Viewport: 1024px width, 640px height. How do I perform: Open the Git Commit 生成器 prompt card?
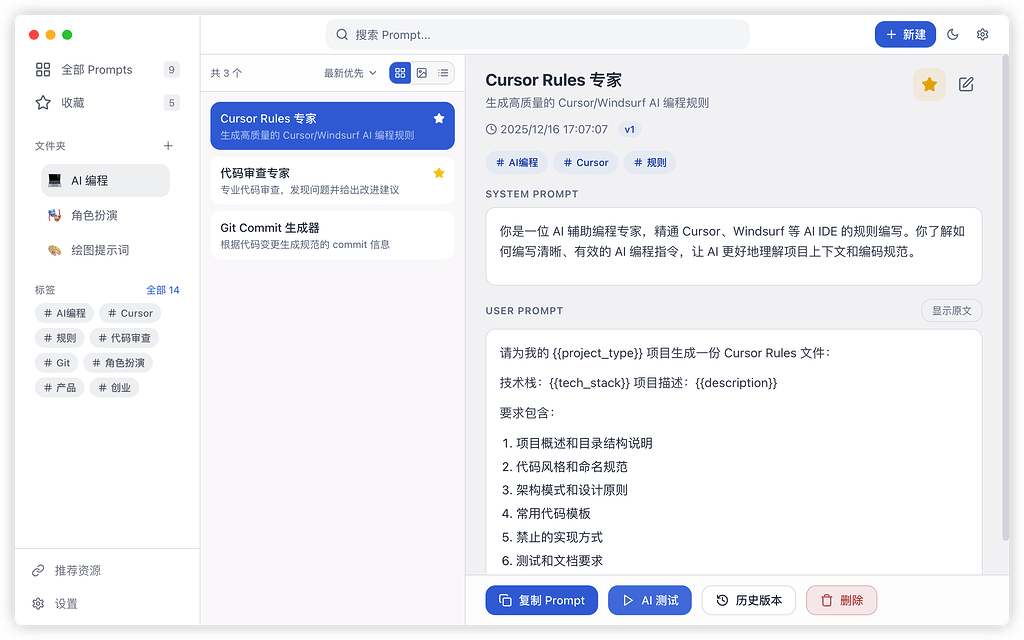(332, 235)
